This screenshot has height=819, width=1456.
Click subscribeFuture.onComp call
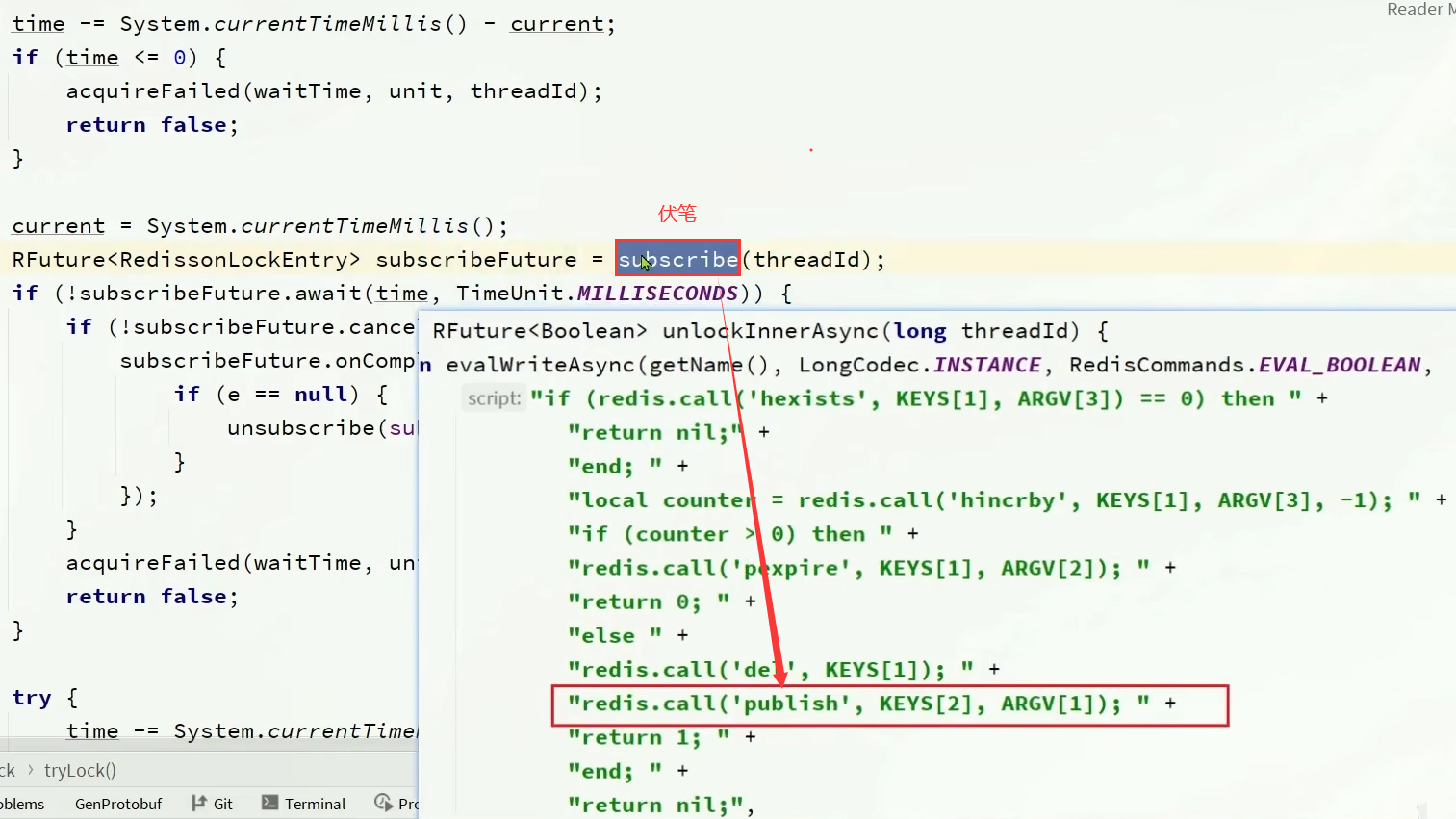268,360
